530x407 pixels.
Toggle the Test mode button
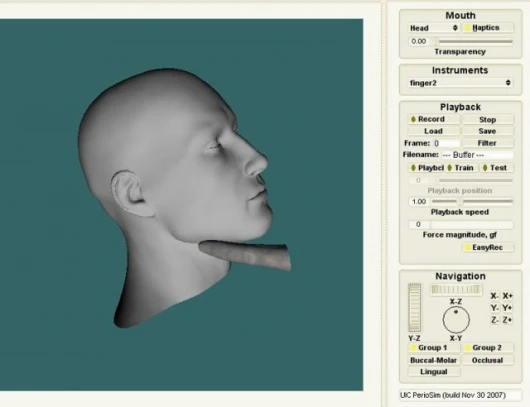pos(497,168)
